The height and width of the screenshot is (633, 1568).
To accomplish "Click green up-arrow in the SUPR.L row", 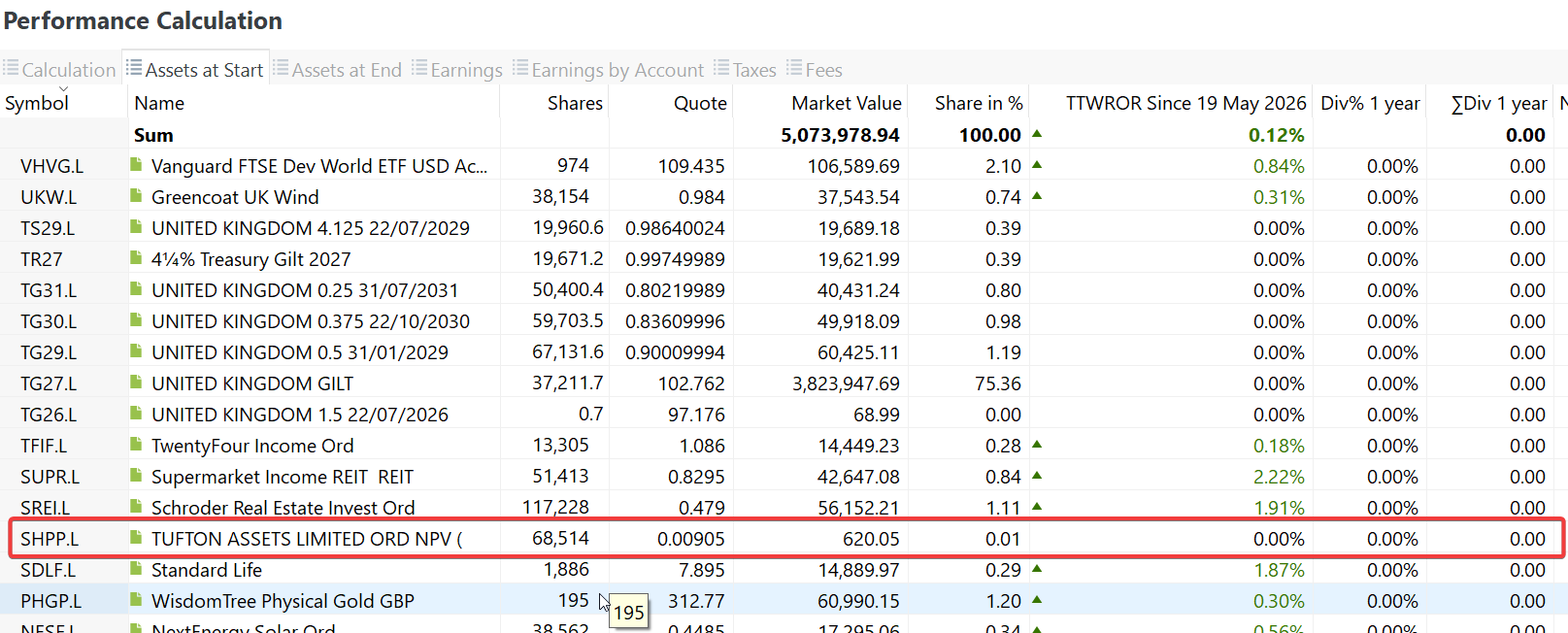I will tap(1037, 475).
